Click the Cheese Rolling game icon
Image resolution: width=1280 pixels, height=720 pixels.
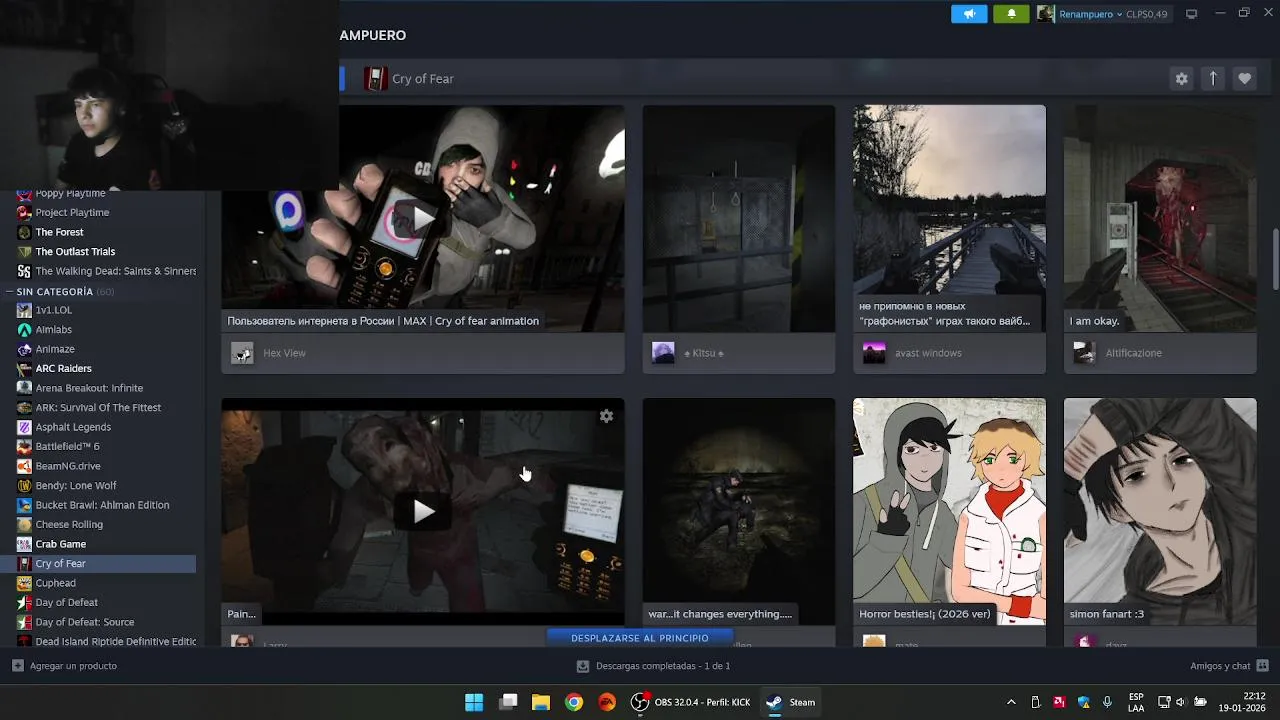(24, 524)
